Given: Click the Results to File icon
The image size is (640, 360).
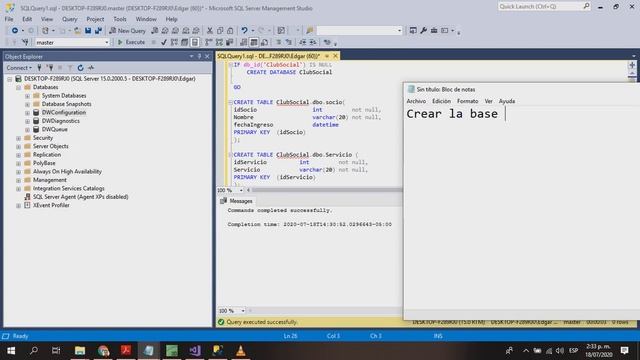Looking at the screenshot, I should (x=264, y=42).
